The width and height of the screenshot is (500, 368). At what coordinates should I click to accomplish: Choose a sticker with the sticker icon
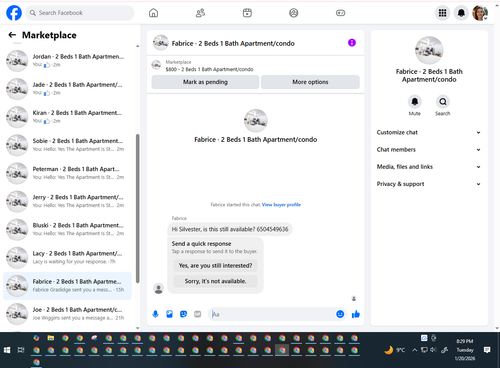point(183,314)
